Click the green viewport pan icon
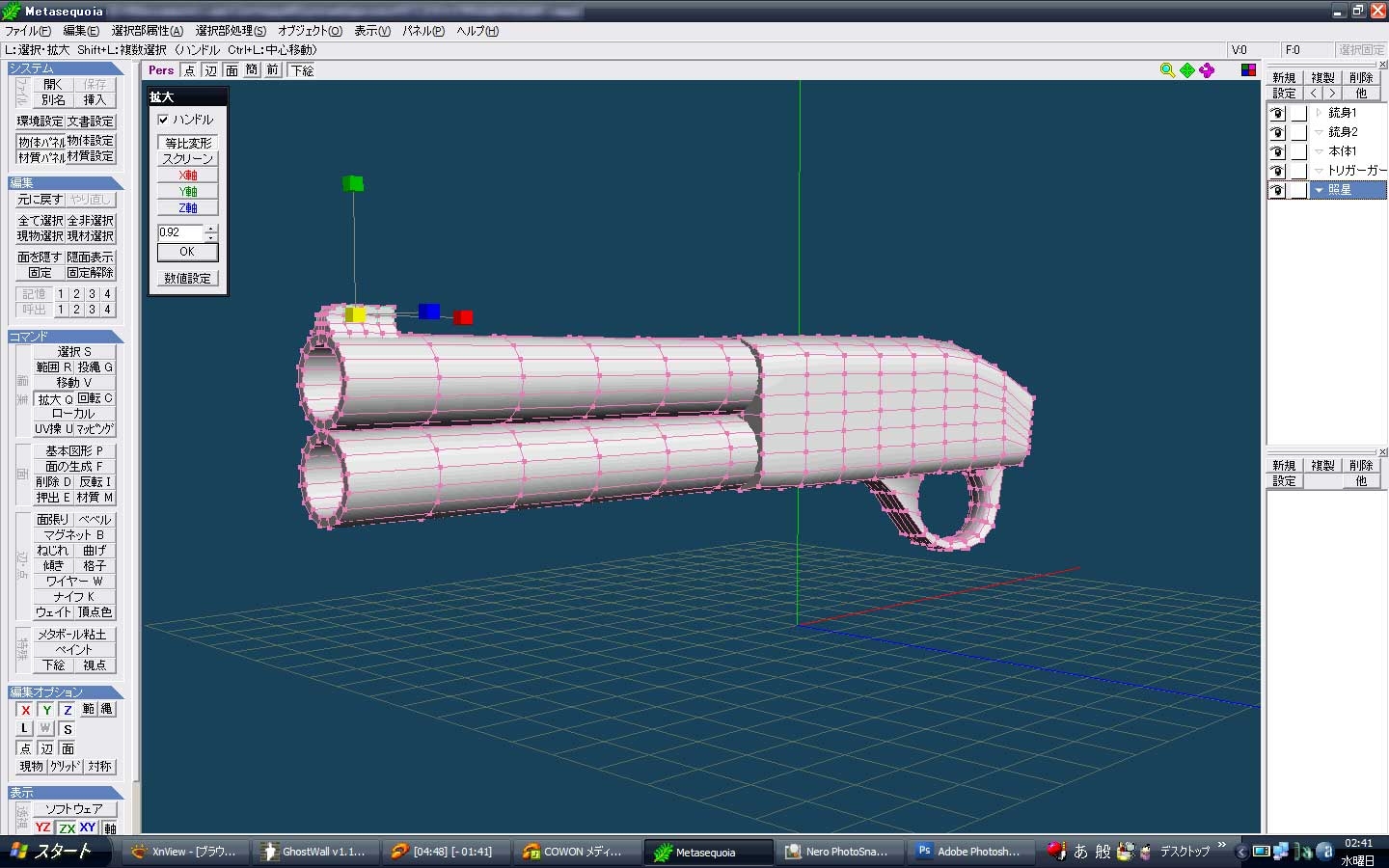This screenshot has width=1389, height=868. [x=1187, y=70]
